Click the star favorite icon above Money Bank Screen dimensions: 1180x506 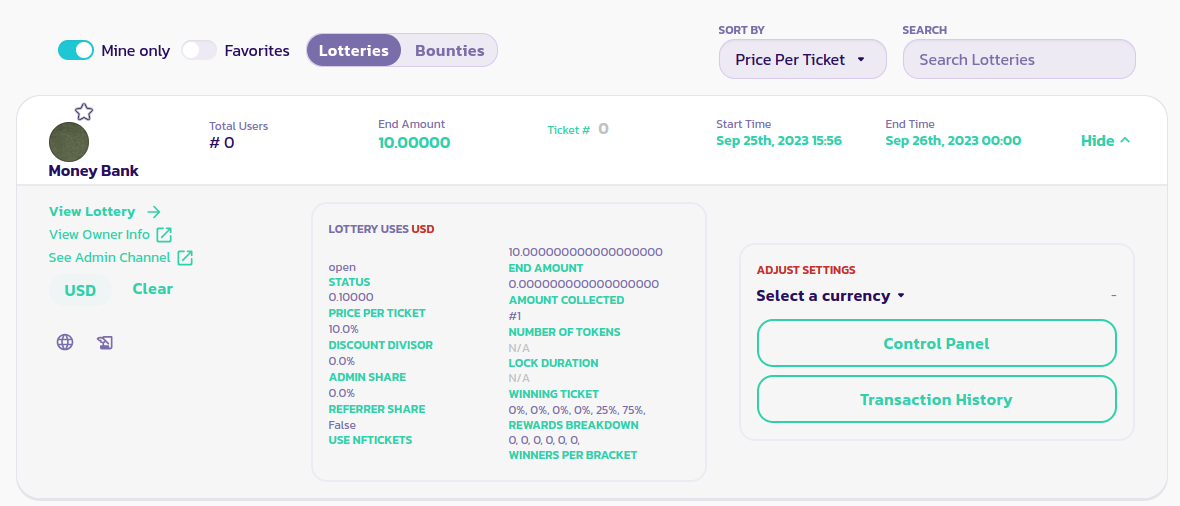pyautogui.click(x=84, y=112)
